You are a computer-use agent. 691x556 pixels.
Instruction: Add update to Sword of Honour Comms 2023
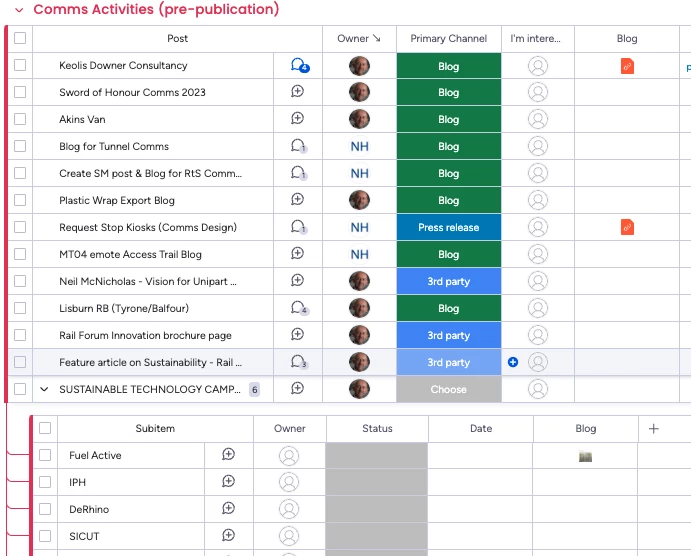[297, 92]
